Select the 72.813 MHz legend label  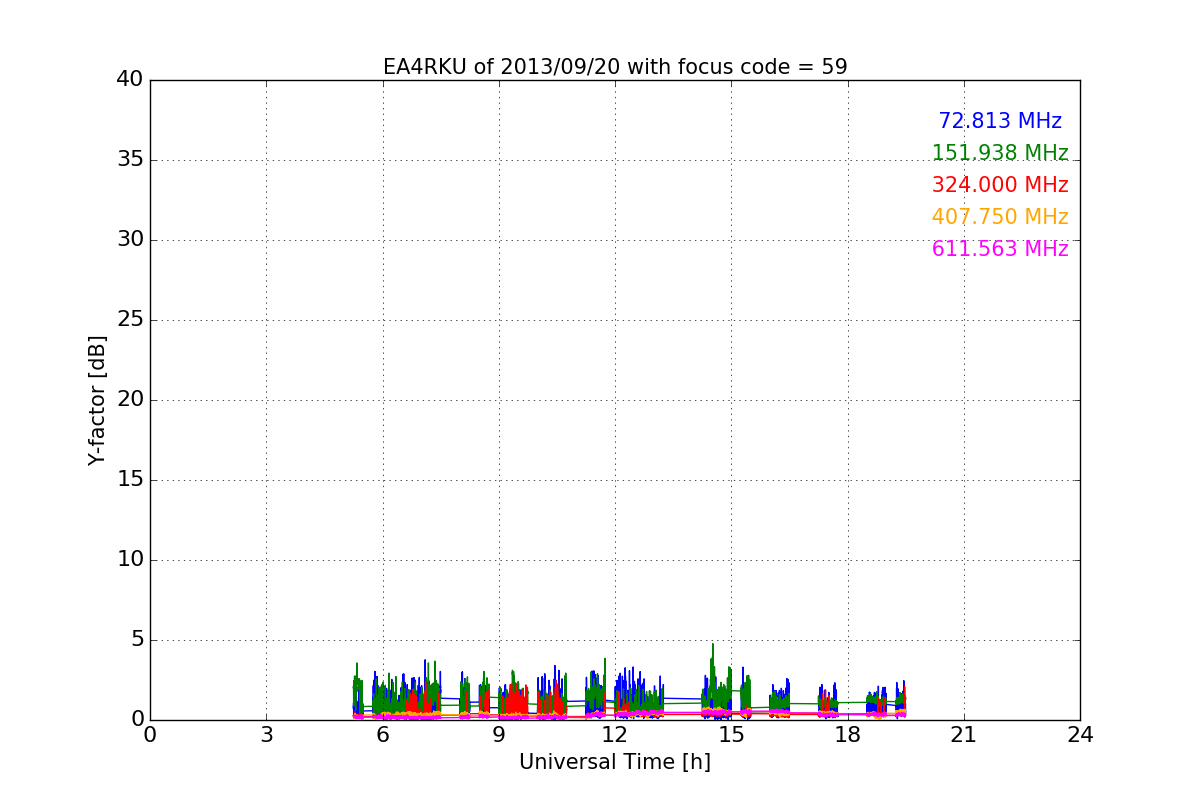pyautogui.click(x=1000, y=121)
